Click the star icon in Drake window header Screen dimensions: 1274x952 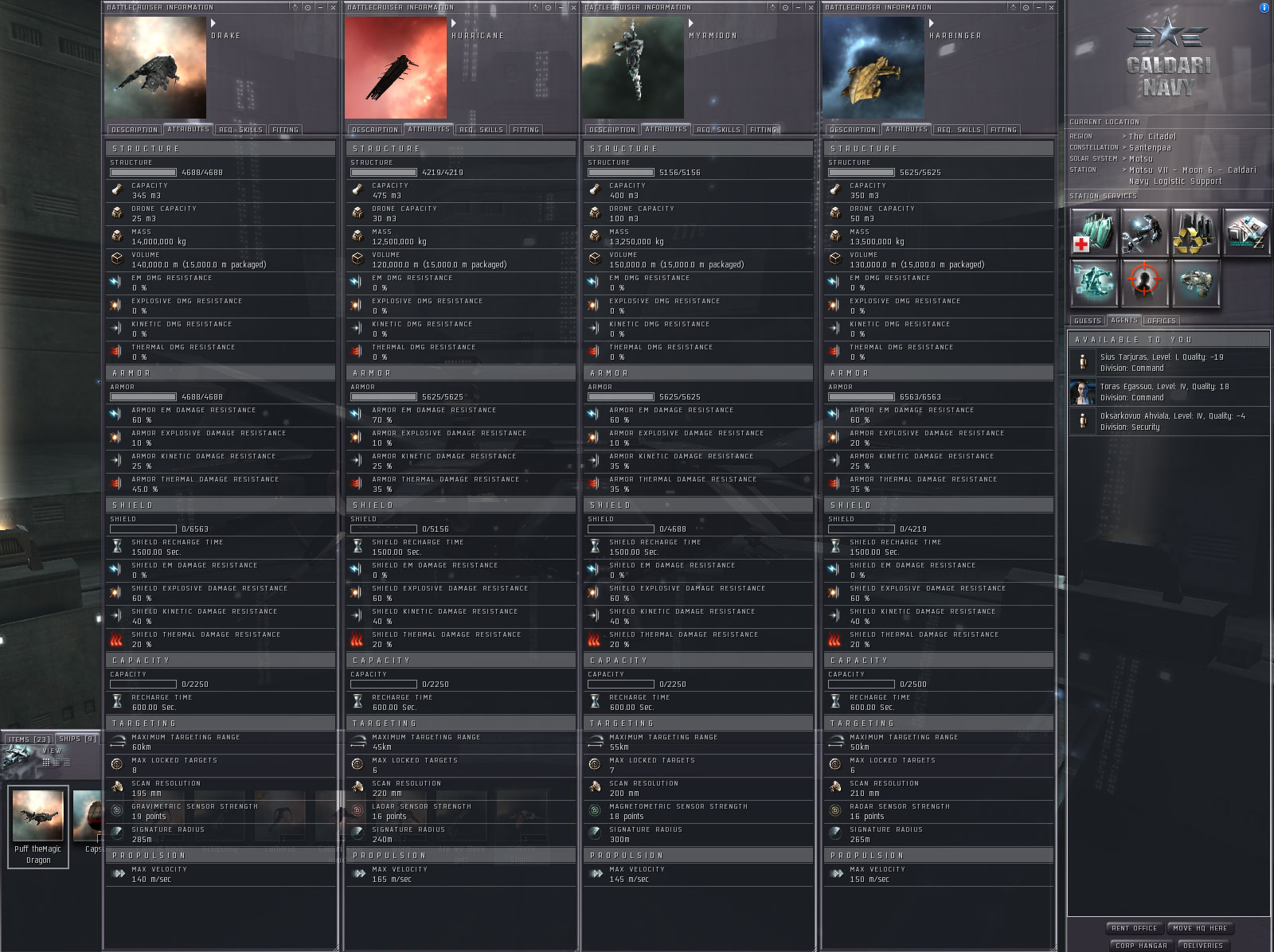[x=295, y=7]
